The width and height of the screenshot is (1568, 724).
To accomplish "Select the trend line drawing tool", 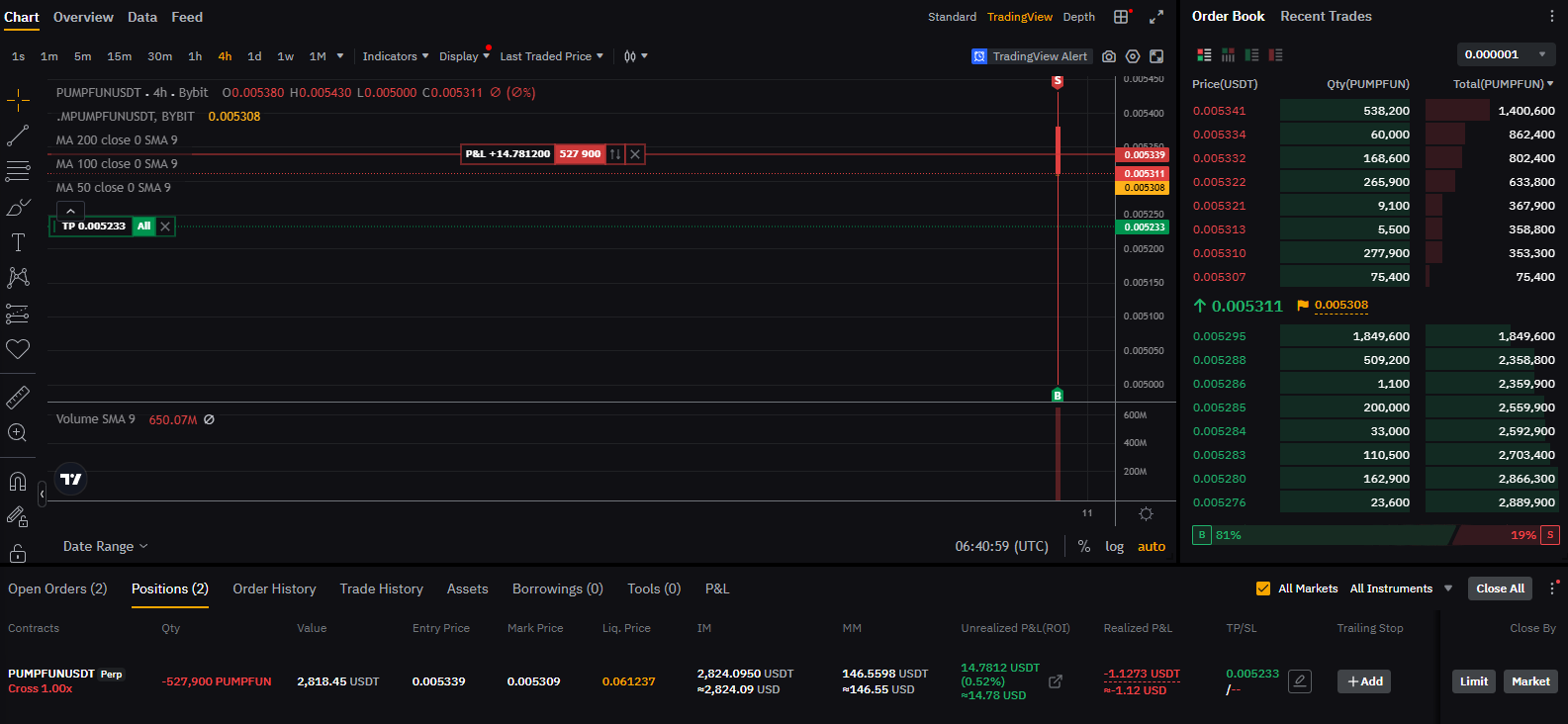I will tap(18, 136).
